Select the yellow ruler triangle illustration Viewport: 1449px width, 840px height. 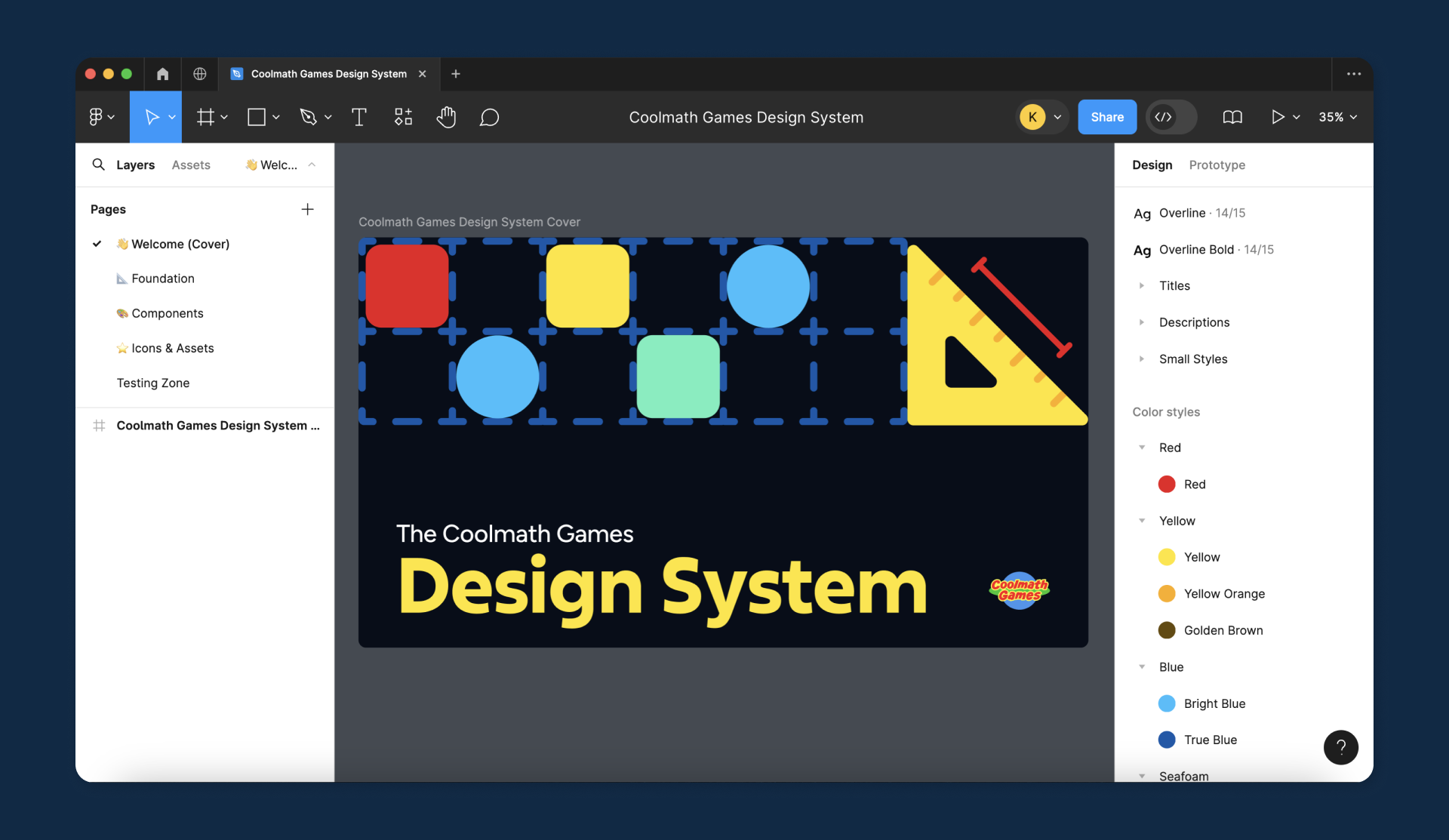point(996,335)
